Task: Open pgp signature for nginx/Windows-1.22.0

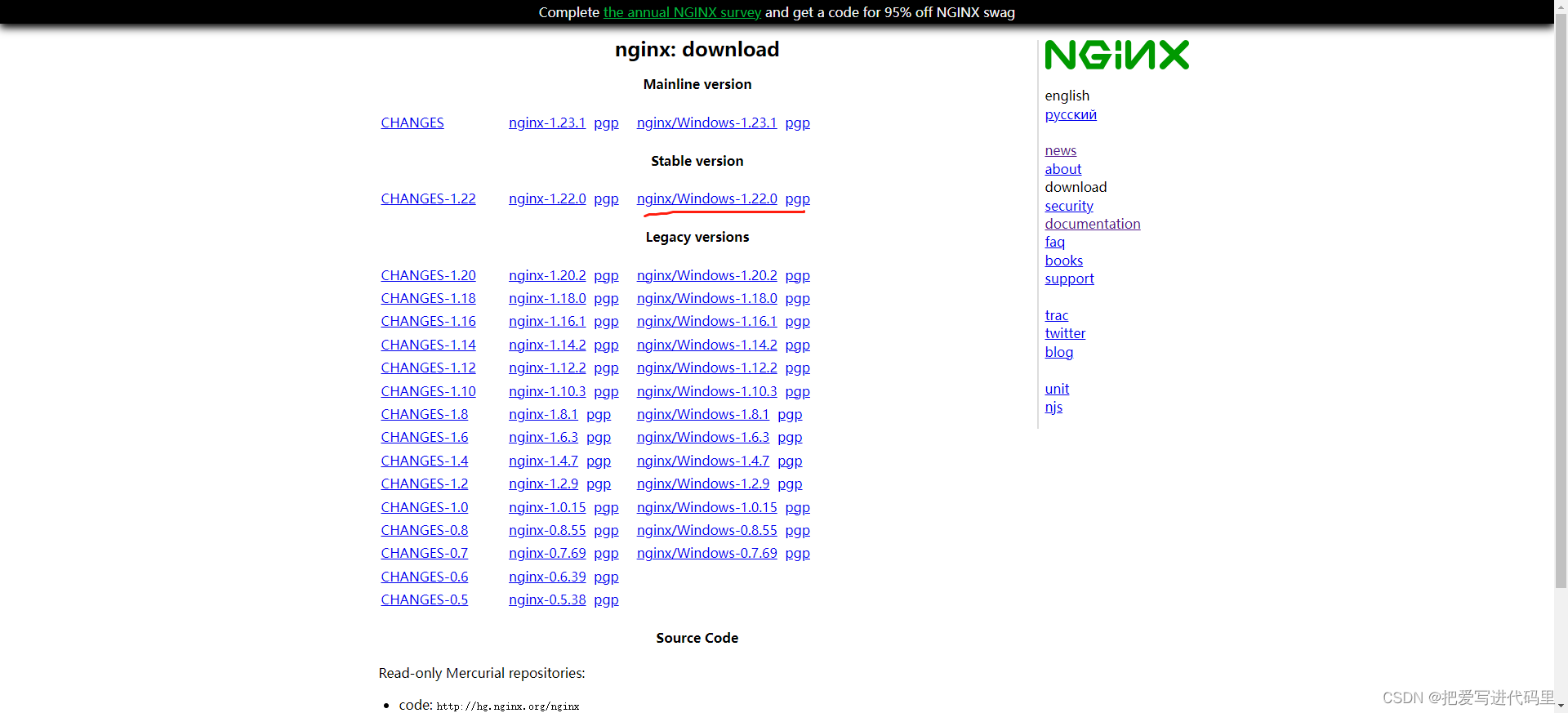Action: coord(798,198)
